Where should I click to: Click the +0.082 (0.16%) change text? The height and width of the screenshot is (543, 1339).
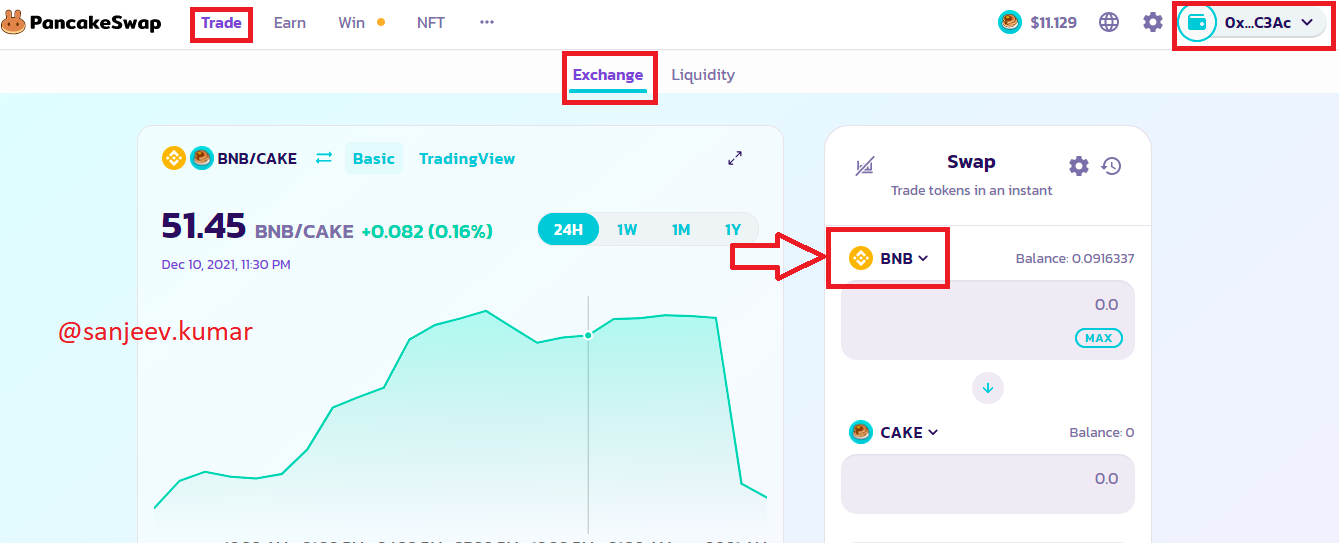pyautogui.click(x=427, y=231)
